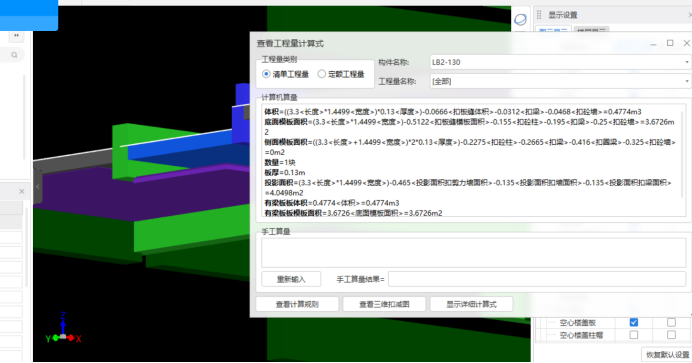Click the 显示设置 panel grip handle icon
The width and height of the screenshot is (692, 363).
(539, 15)
